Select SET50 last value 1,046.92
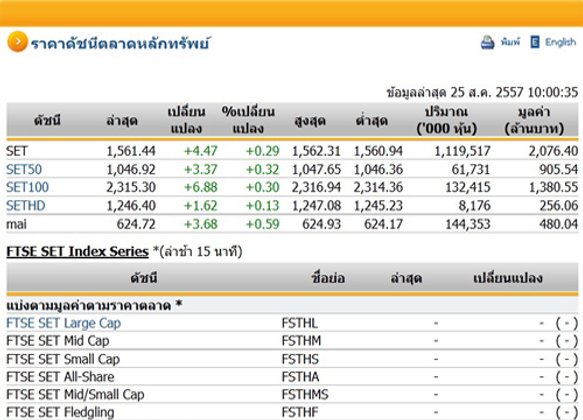 (x=131, y=169)
